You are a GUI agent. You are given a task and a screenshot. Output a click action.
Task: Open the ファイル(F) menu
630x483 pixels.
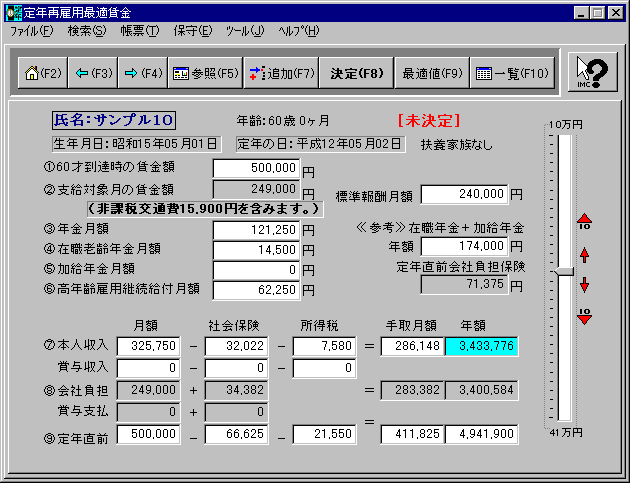(31, 31)
